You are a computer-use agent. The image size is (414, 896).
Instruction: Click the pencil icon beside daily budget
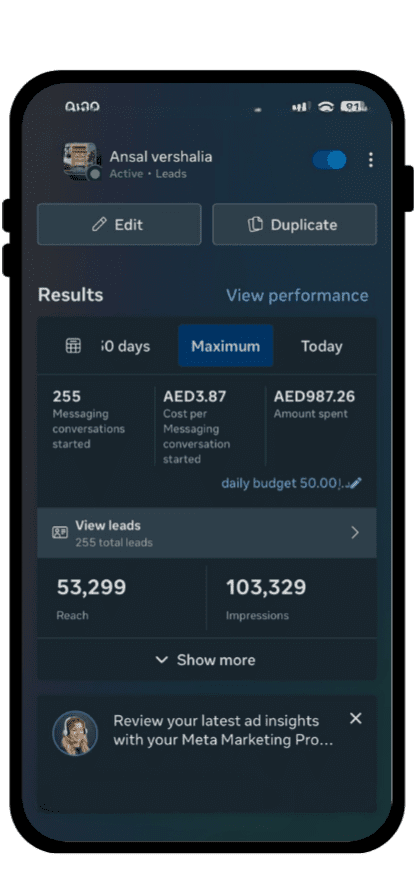pyautogui.click(x=355, y=483)
